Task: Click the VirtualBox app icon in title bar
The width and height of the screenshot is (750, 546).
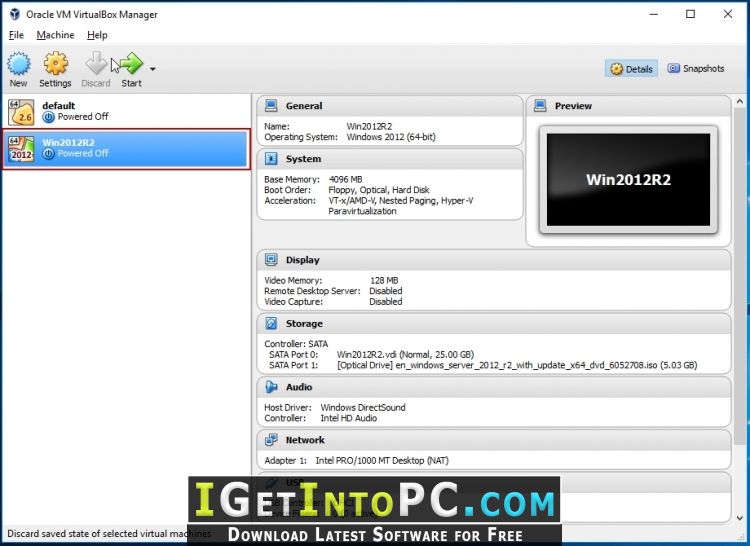Action: click(15, 14)
